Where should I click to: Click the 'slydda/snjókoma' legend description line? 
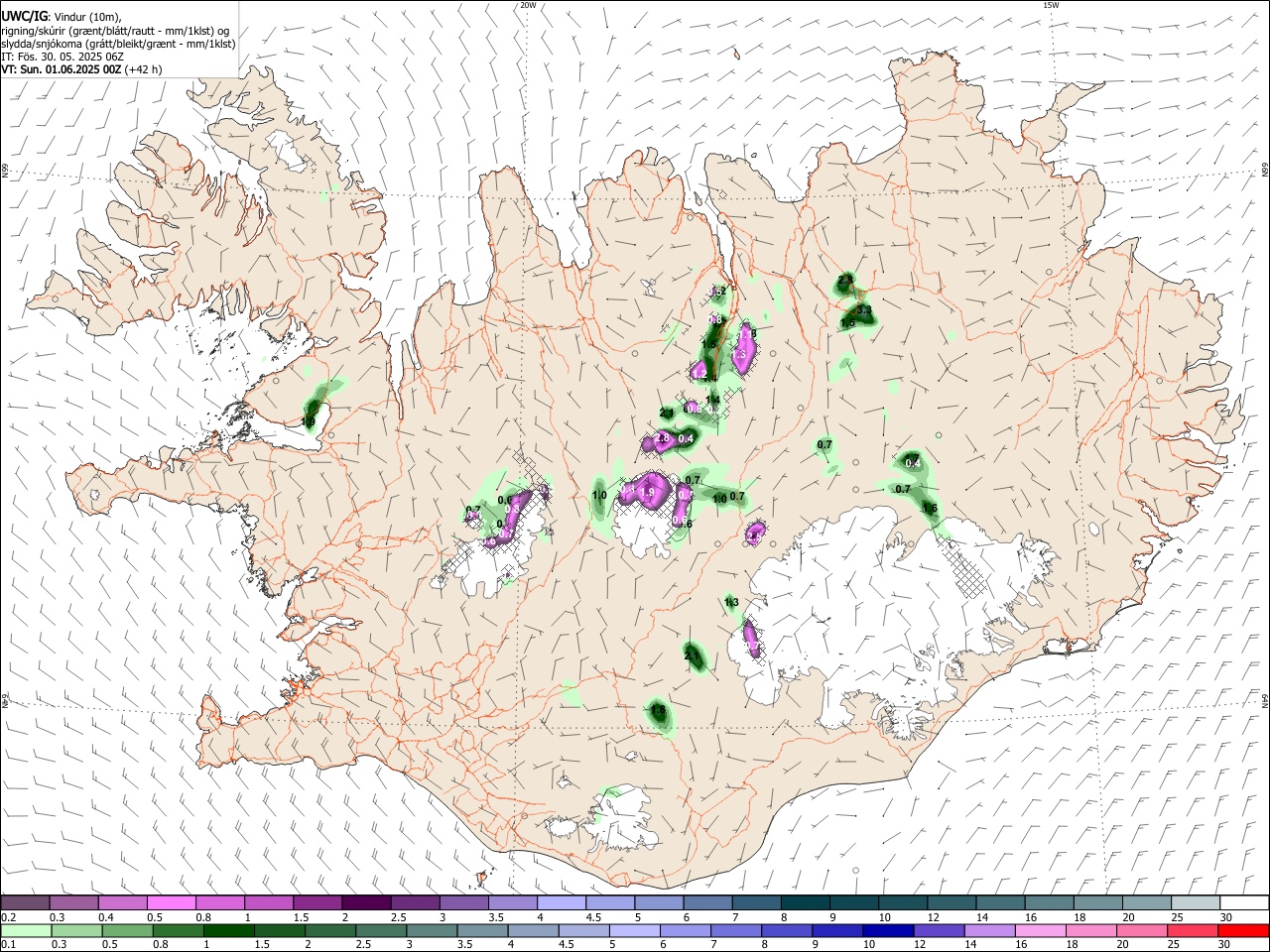118,43
